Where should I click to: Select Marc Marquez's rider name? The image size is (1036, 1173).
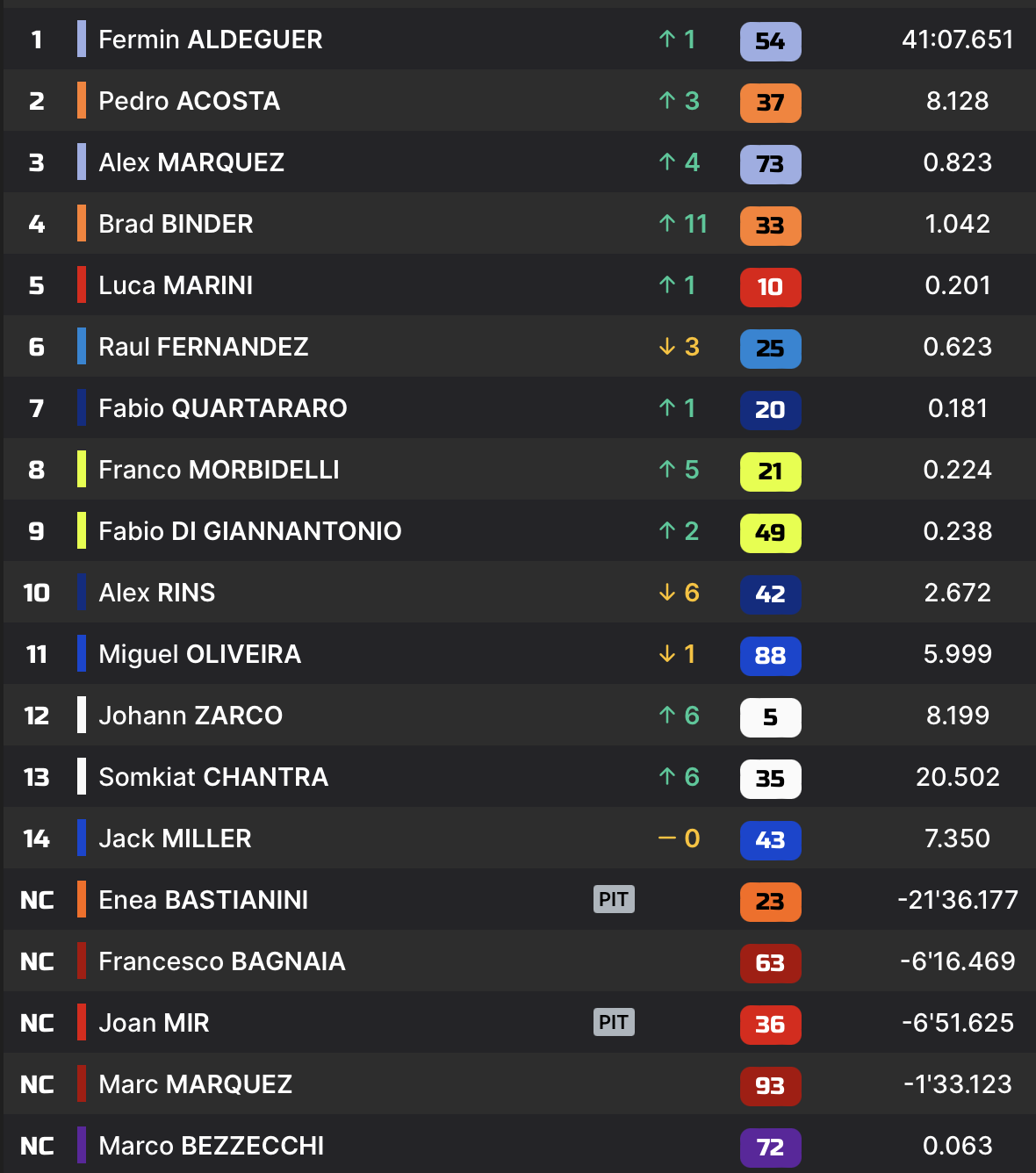click(196, 1084)
